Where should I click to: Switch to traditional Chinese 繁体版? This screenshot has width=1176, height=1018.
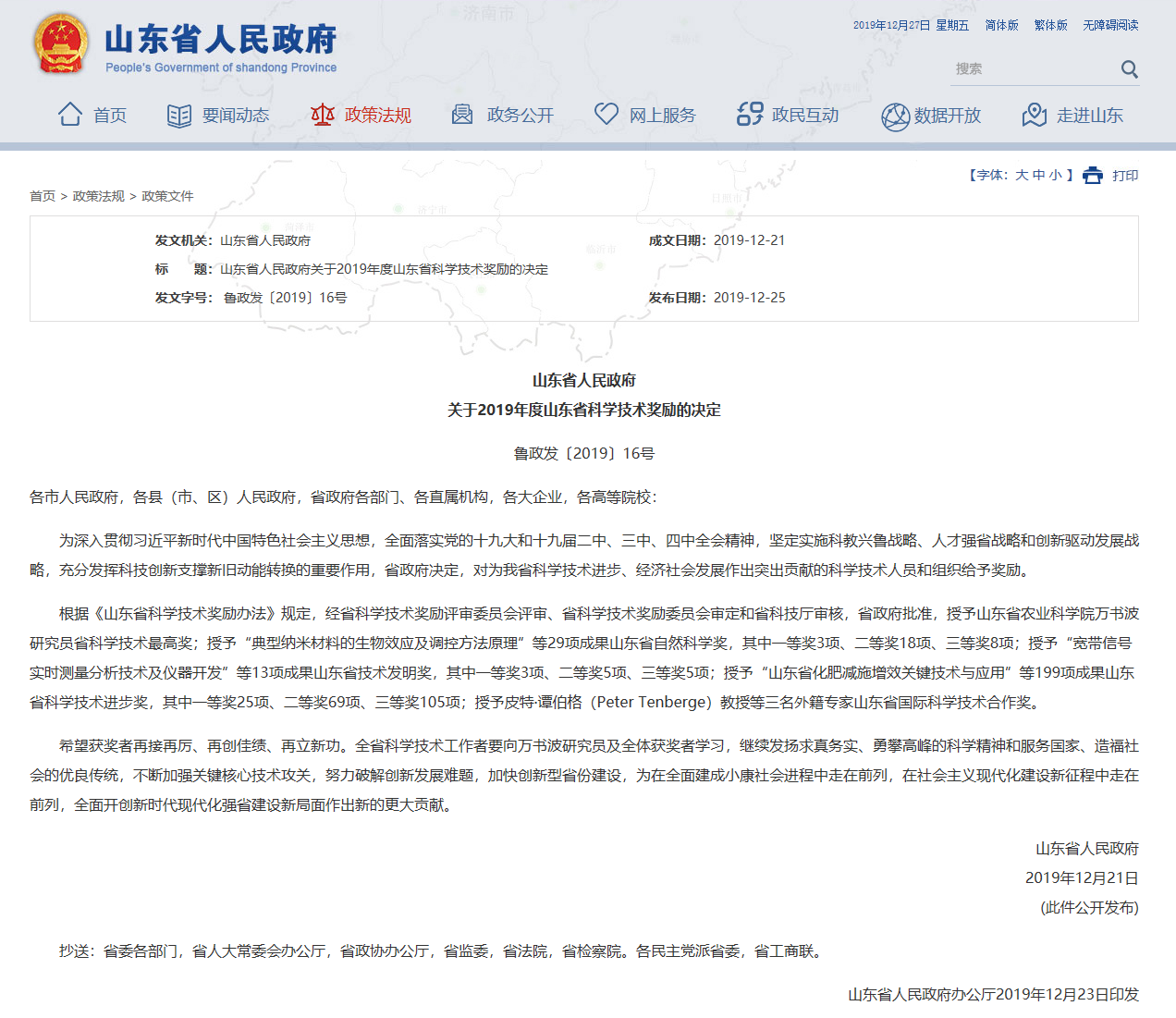point(1050,25)
